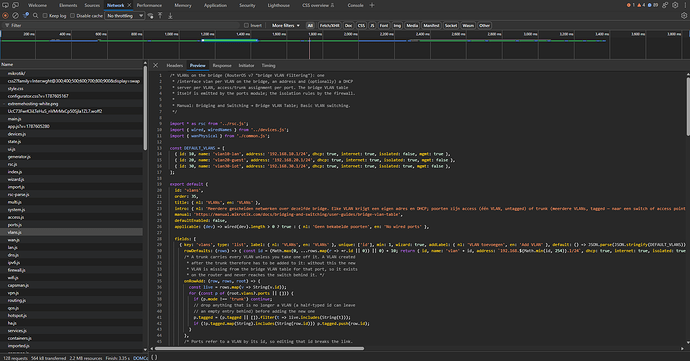Image resolution: width=690 pixels, height=361 pixels.
Task: Enable the Keep log checkbox
Action: click(45, 15)
